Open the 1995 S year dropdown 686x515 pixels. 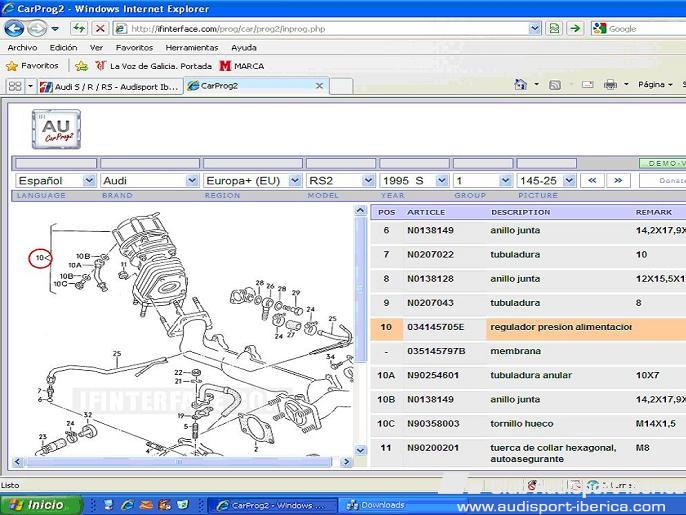(414, 180)
